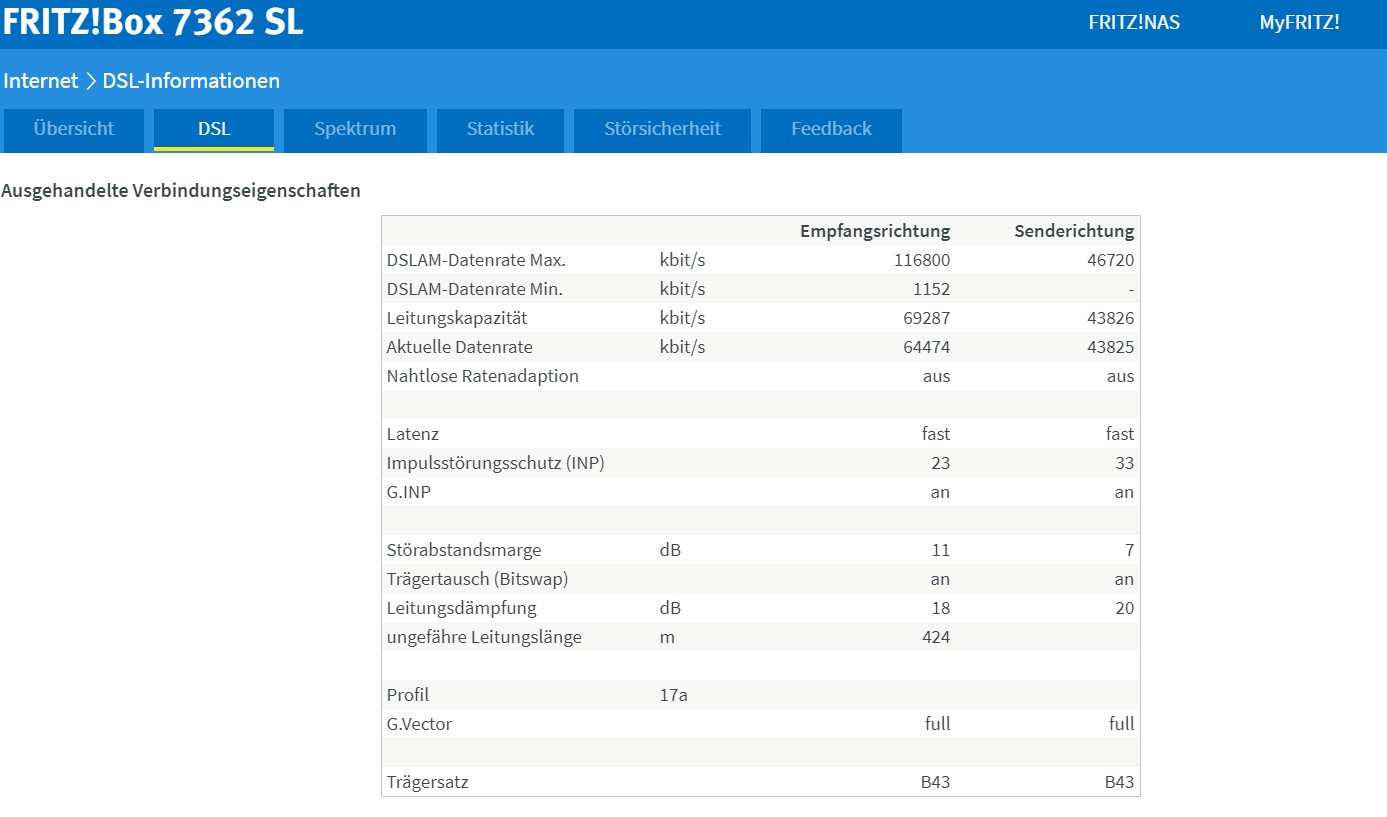Click the value 116800 in table
Image resolution: width=1387 pixels, height=817 pixels.
click(x=922, y=260)
